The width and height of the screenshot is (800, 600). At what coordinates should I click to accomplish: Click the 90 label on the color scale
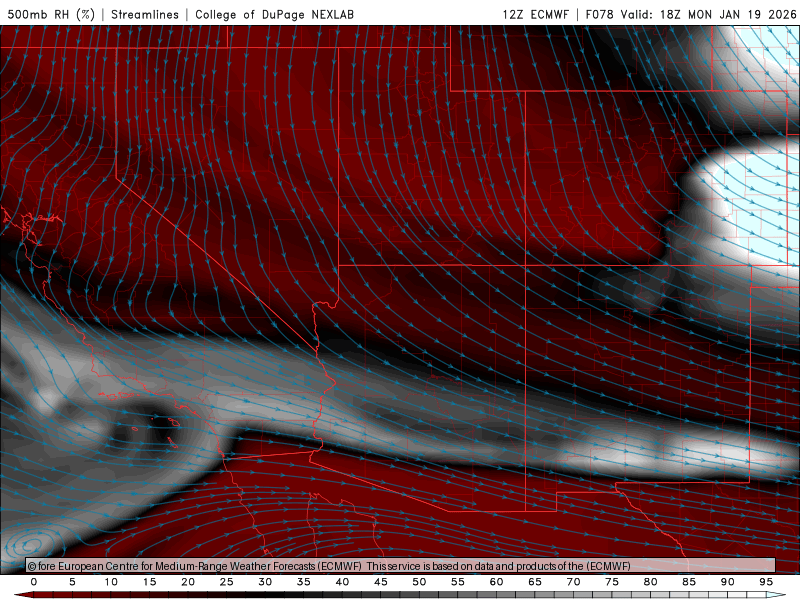pos(728,582)
